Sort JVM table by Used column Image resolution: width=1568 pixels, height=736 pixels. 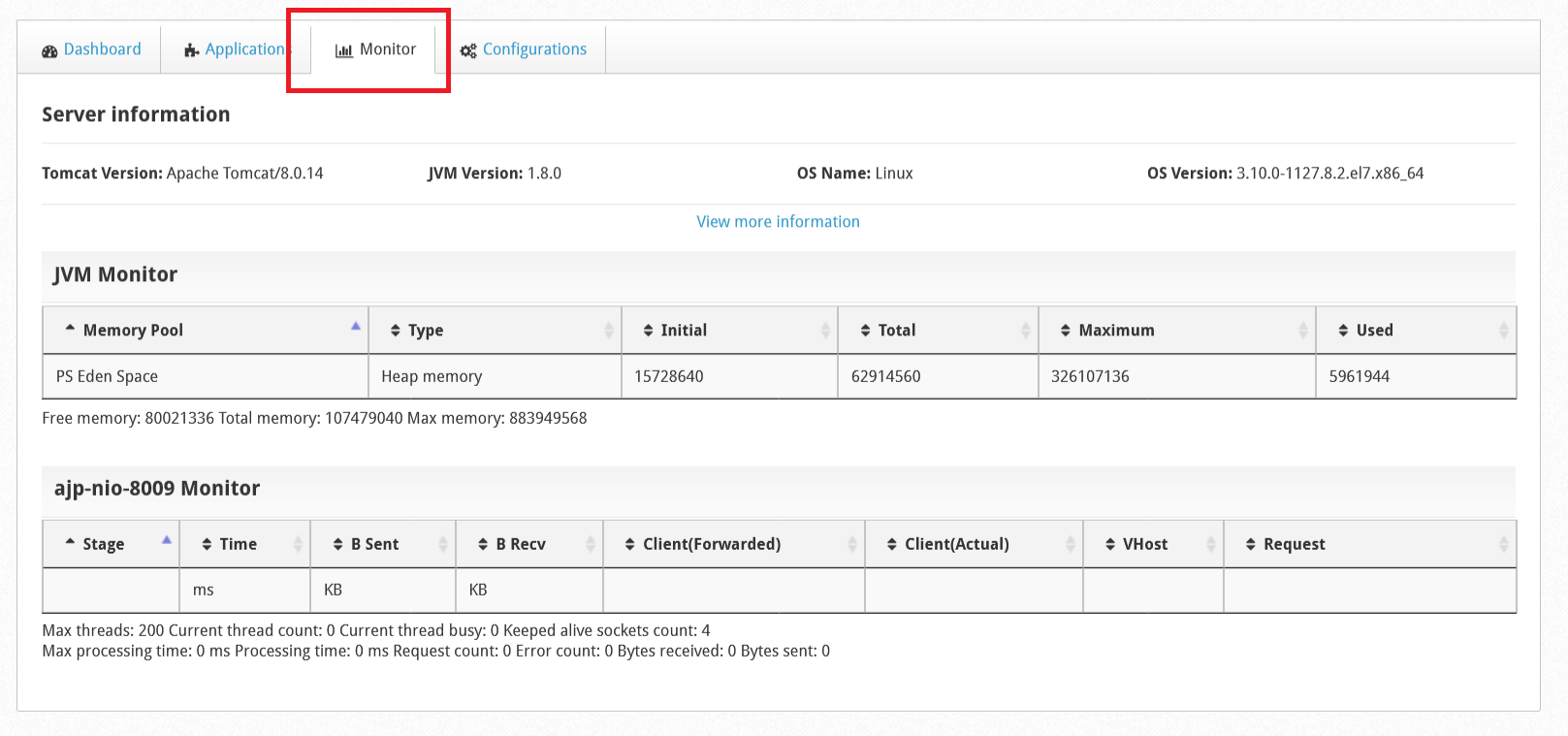coord(1416,330)
